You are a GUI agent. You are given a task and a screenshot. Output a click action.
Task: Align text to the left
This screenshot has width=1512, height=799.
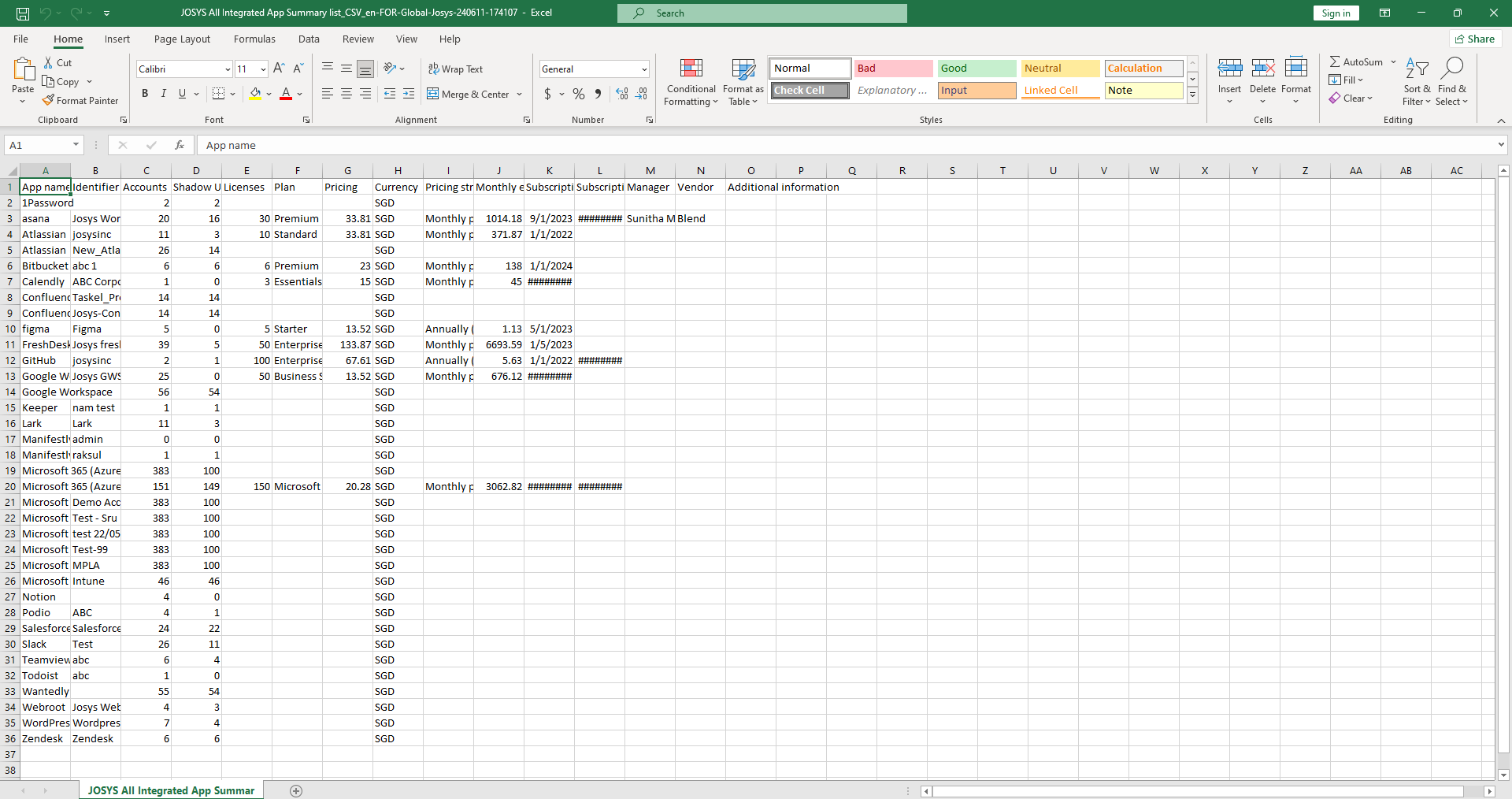pyautogui.click(x=328, y=94)
